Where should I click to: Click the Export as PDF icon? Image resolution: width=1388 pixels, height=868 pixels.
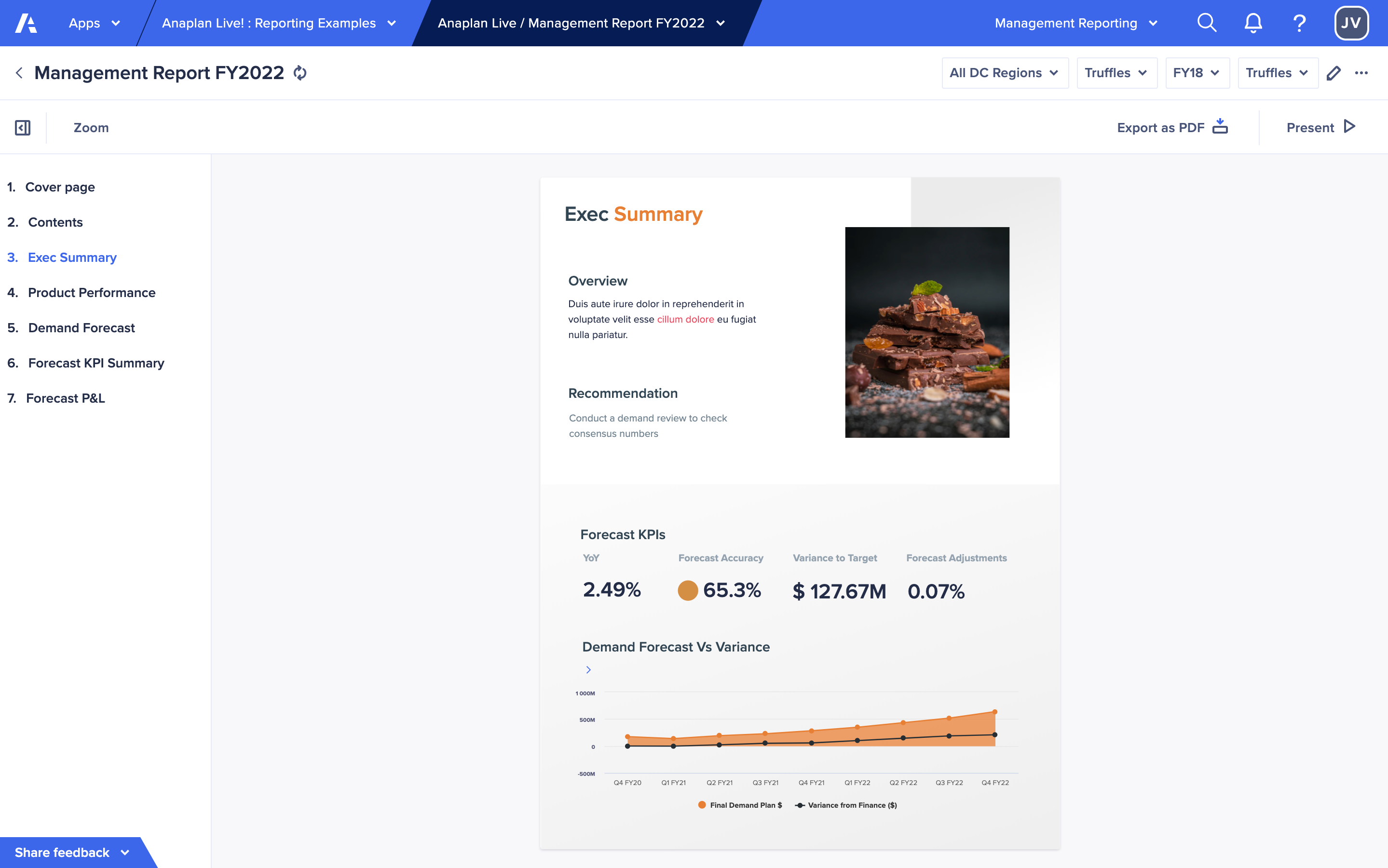tap(1222, 127)
